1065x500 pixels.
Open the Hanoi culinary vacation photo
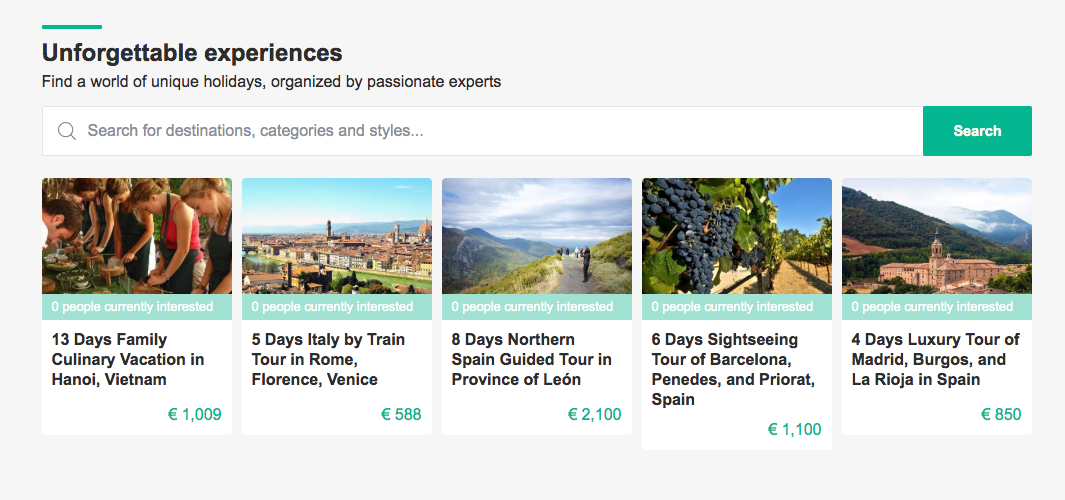click(137, 236)
